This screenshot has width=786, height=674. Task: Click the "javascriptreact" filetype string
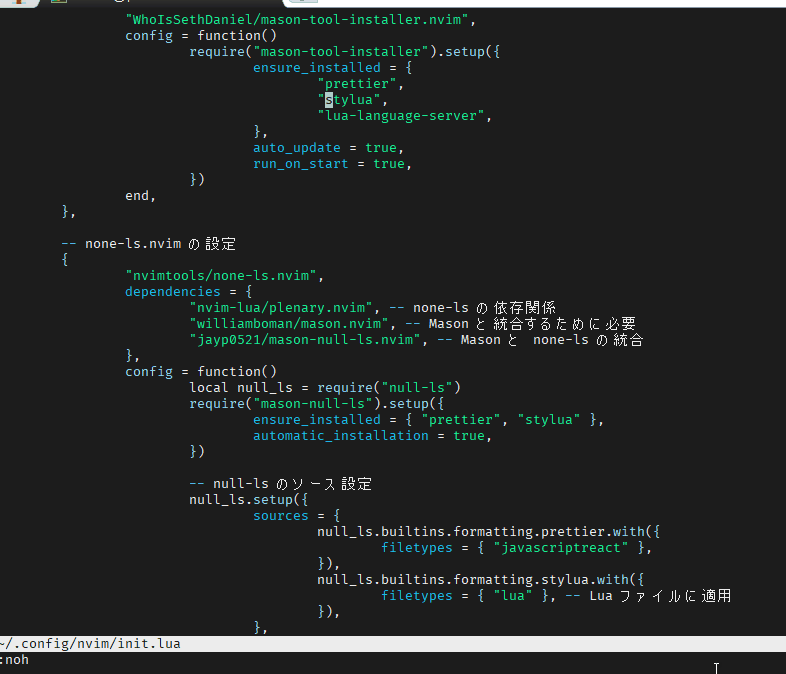(560, 548)
